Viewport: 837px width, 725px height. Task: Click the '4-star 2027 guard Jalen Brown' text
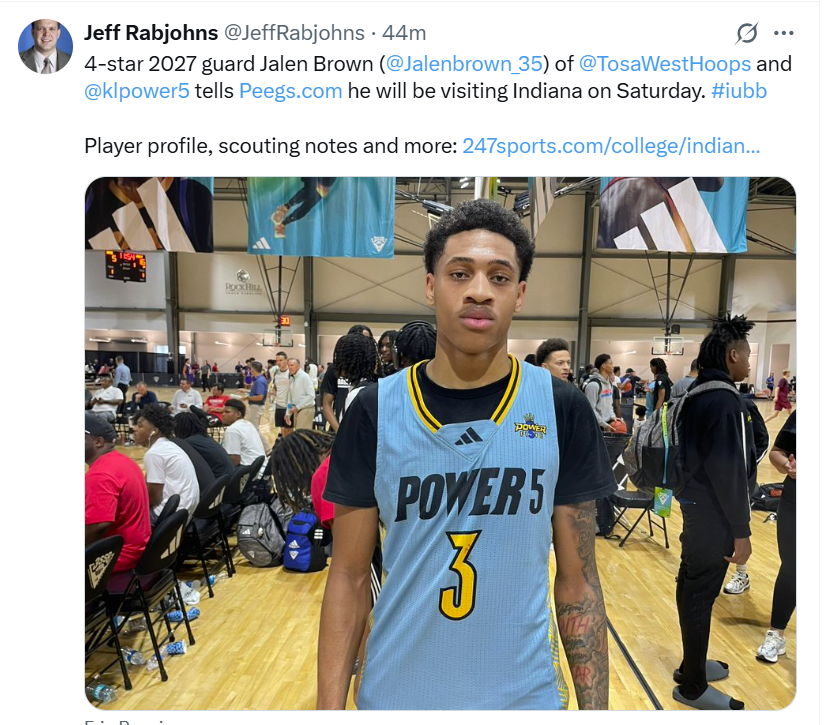228,64
